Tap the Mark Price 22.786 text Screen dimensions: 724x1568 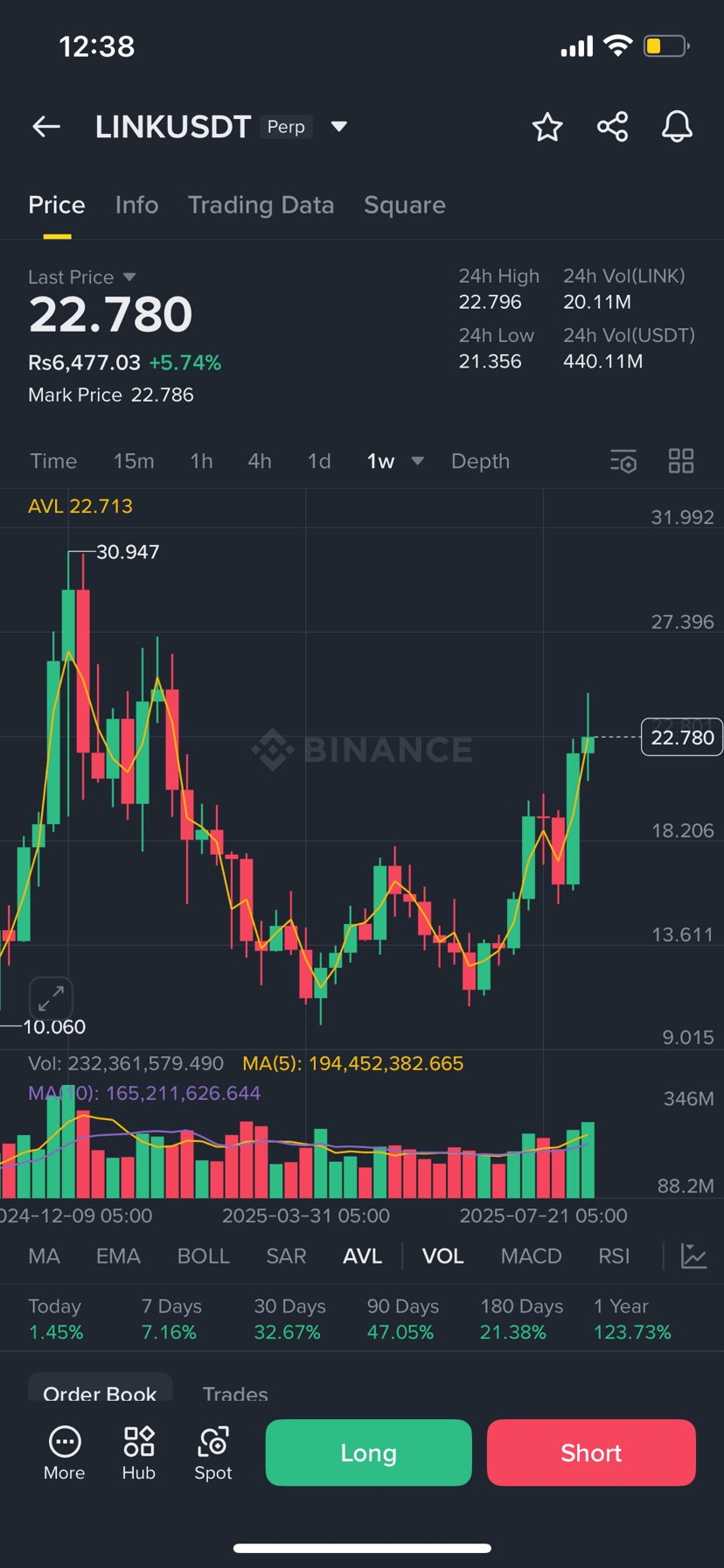[111, 395]
